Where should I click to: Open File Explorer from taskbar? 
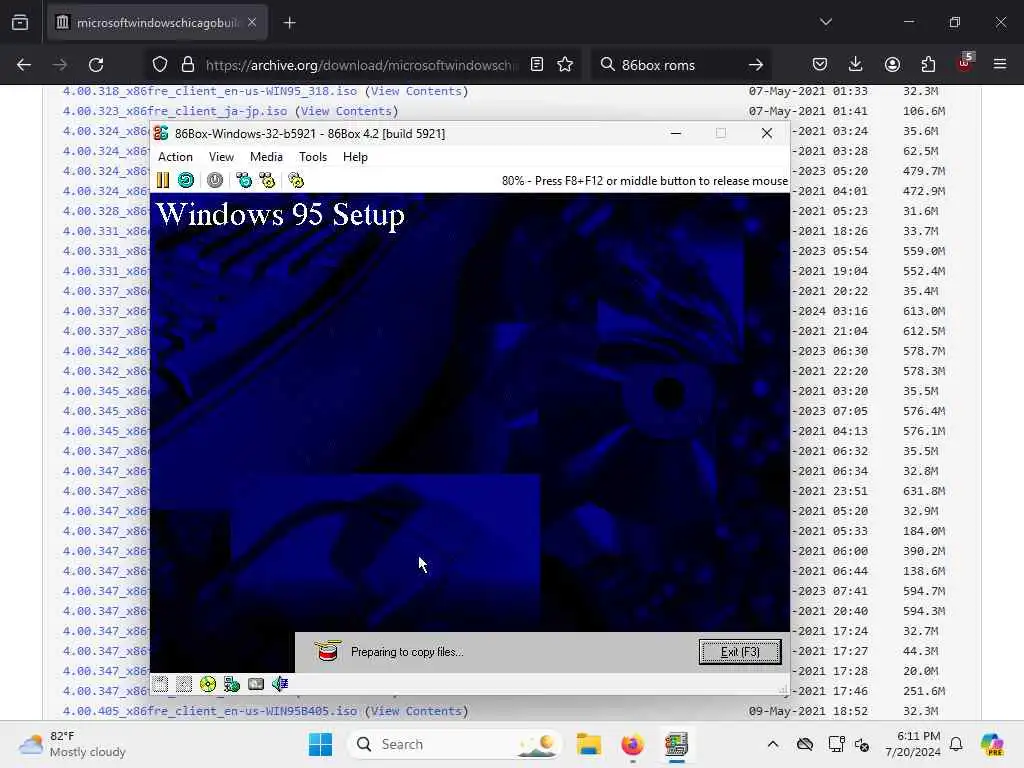point(588,744)
